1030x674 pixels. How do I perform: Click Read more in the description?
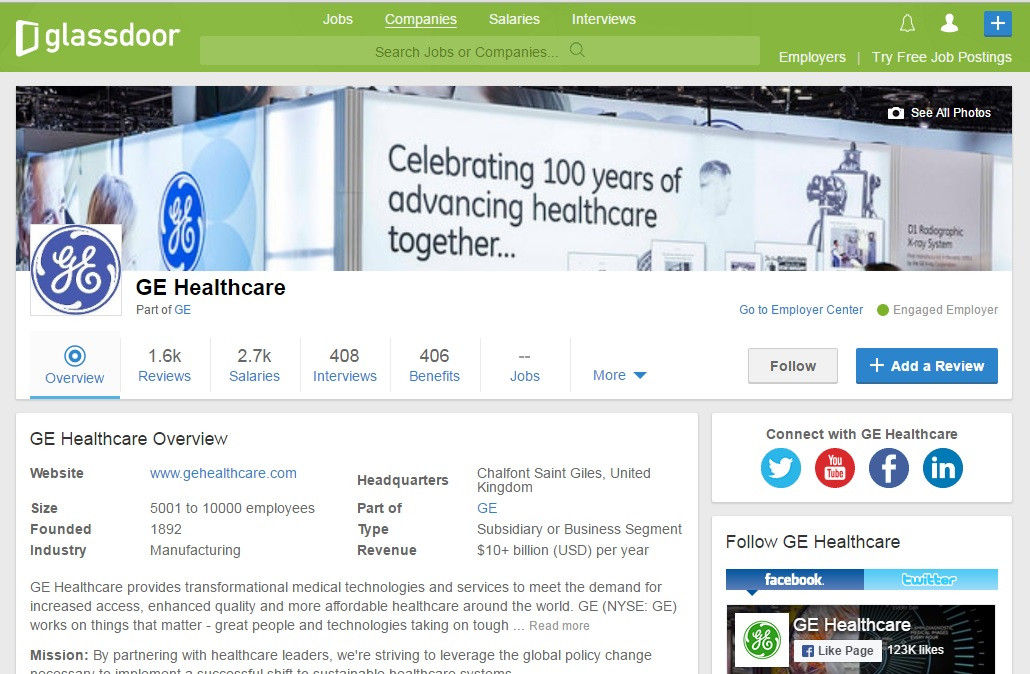559,625
